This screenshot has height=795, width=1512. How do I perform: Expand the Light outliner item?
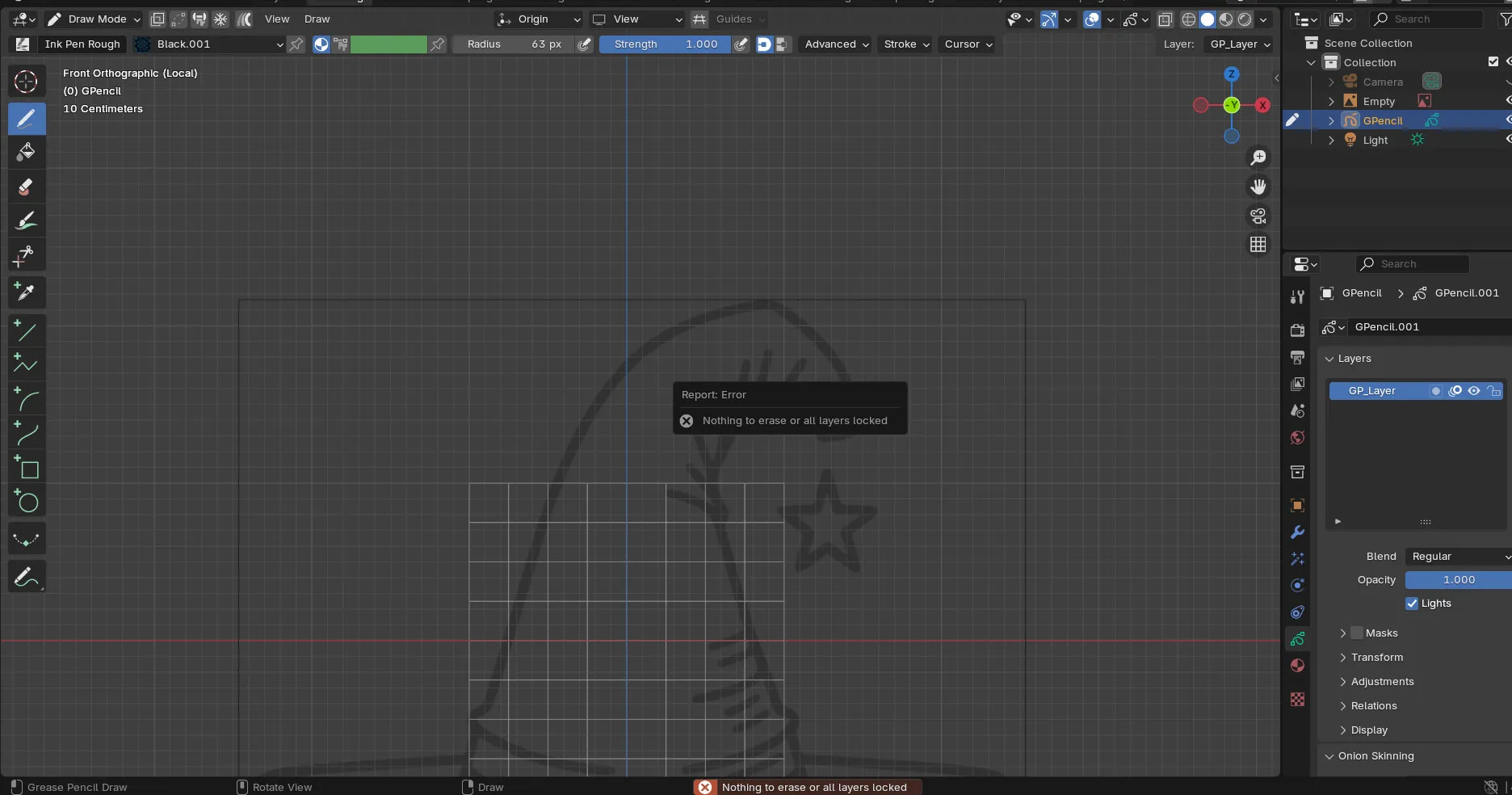coord(1331,140)
